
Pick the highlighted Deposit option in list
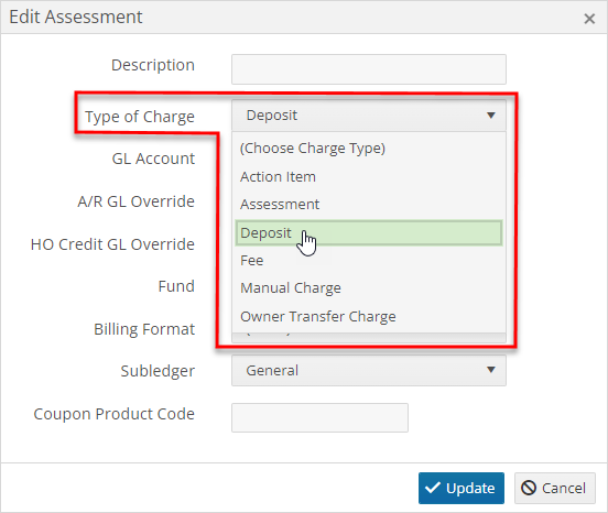pos(369,233)
